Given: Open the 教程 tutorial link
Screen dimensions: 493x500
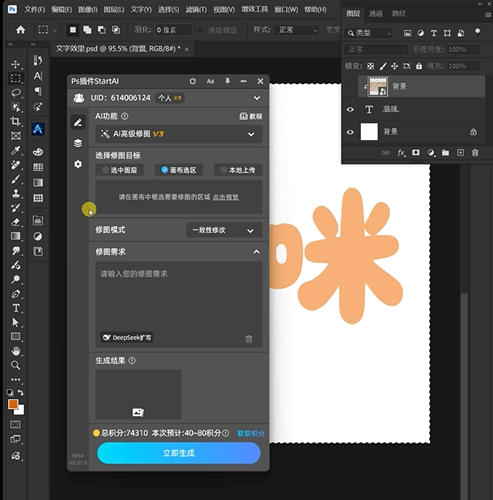Looking at the screenshot, I should [251, 116].
